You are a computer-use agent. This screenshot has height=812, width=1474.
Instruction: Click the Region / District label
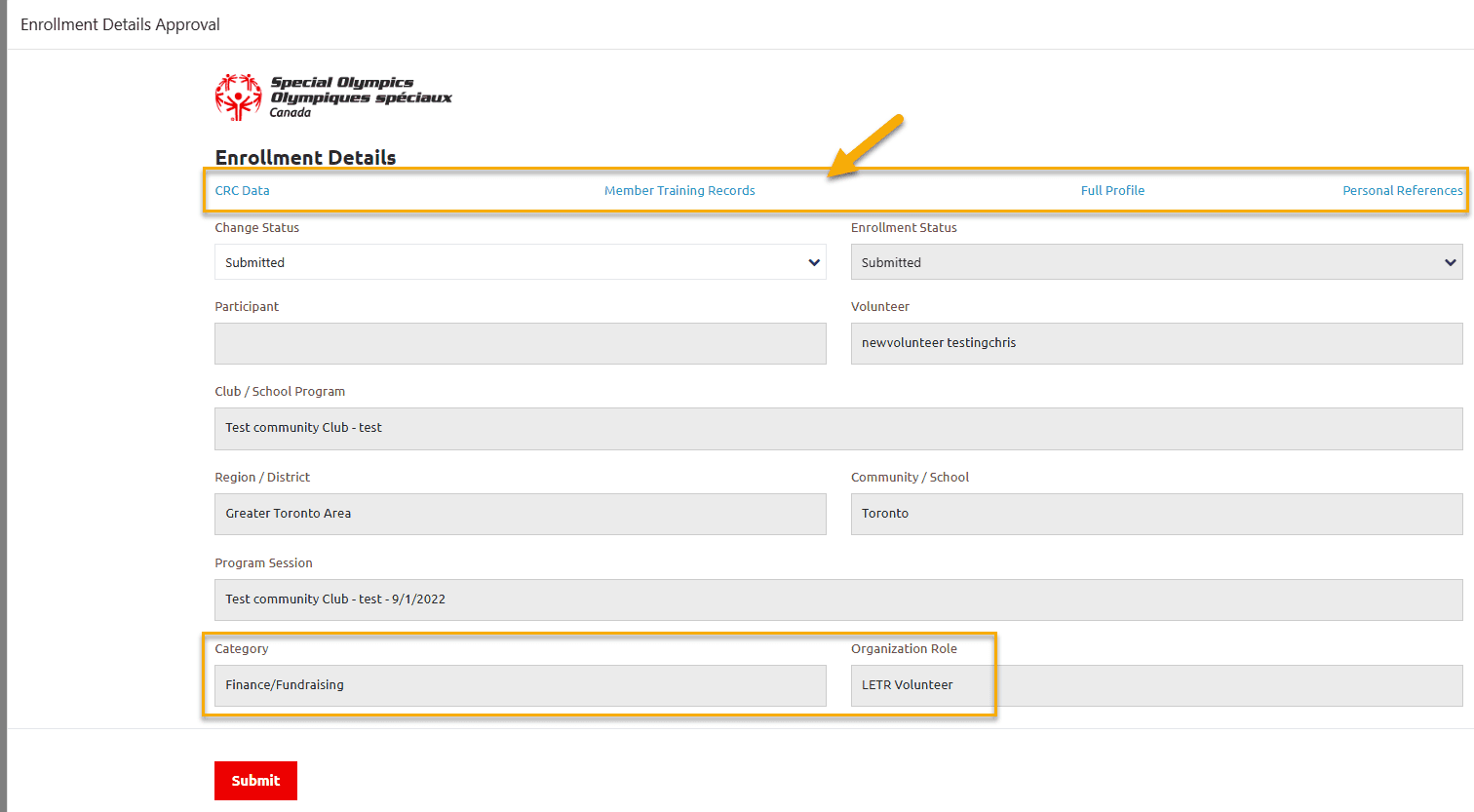click(262, 477)
